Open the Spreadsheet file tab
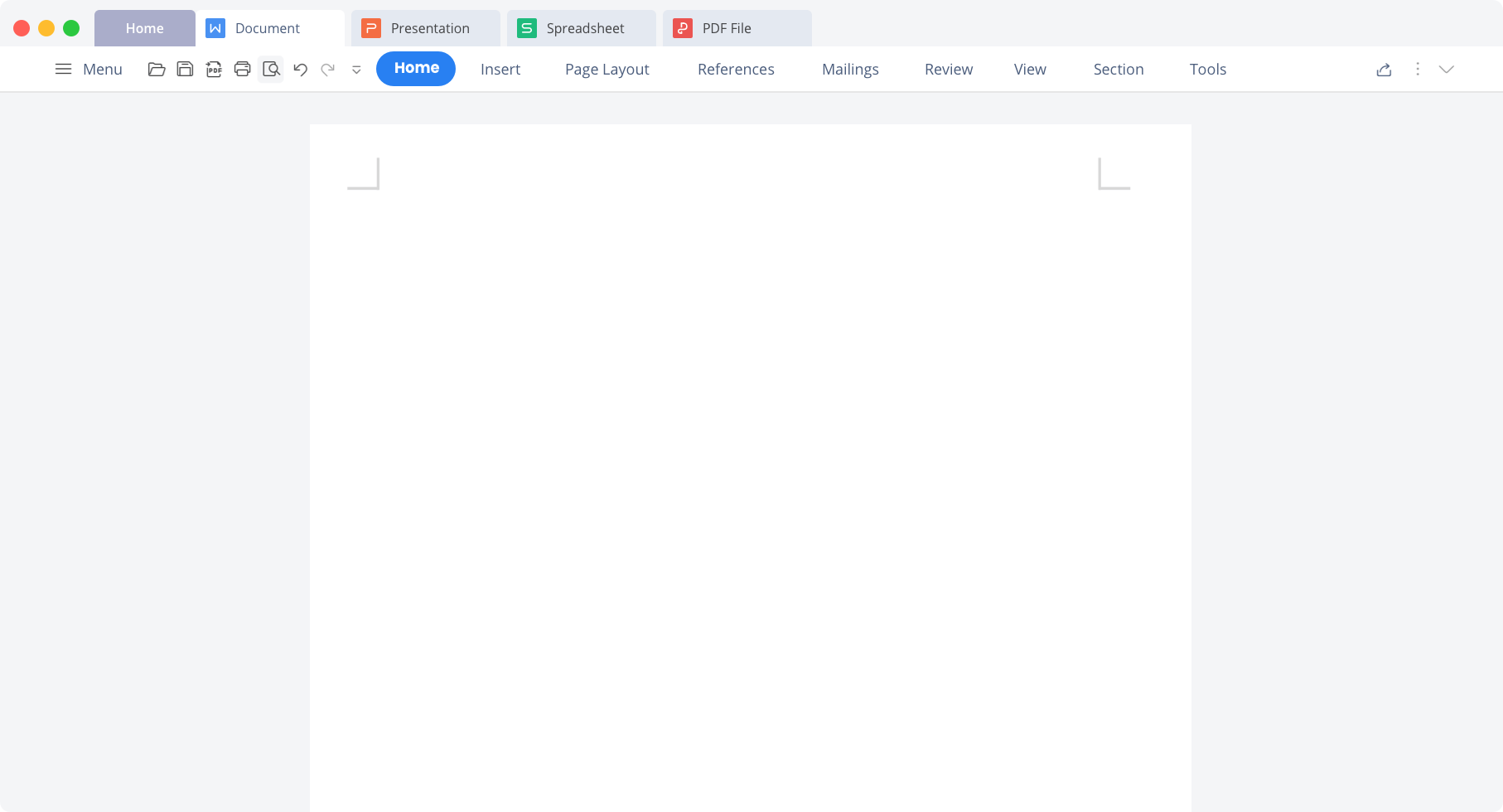Viewport: 1503px width, 812px height. (x=581, y=28)
